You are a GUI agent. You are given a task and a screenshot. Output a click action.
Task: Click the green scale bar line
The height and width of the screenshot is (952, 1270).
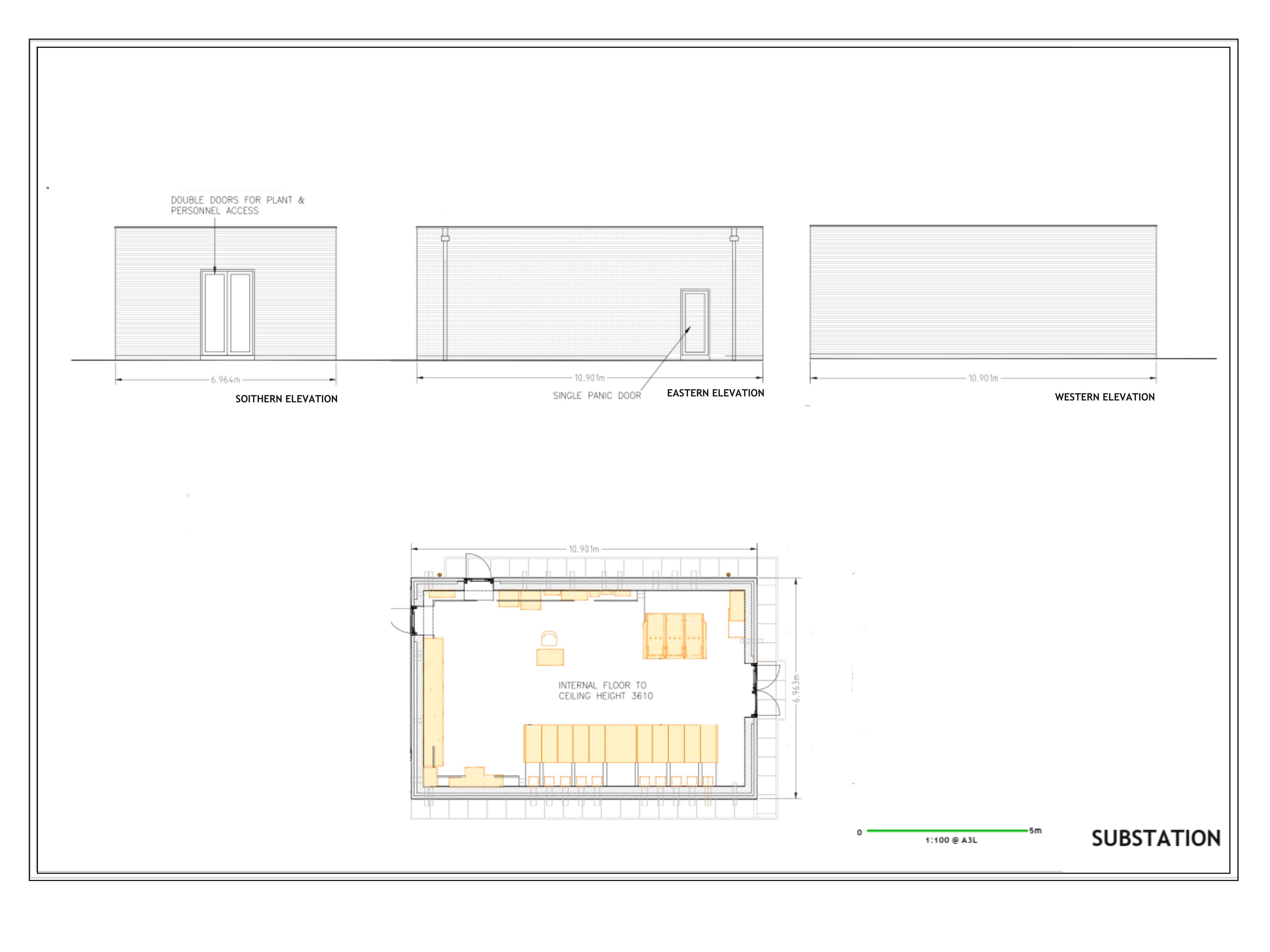point(947,830)
